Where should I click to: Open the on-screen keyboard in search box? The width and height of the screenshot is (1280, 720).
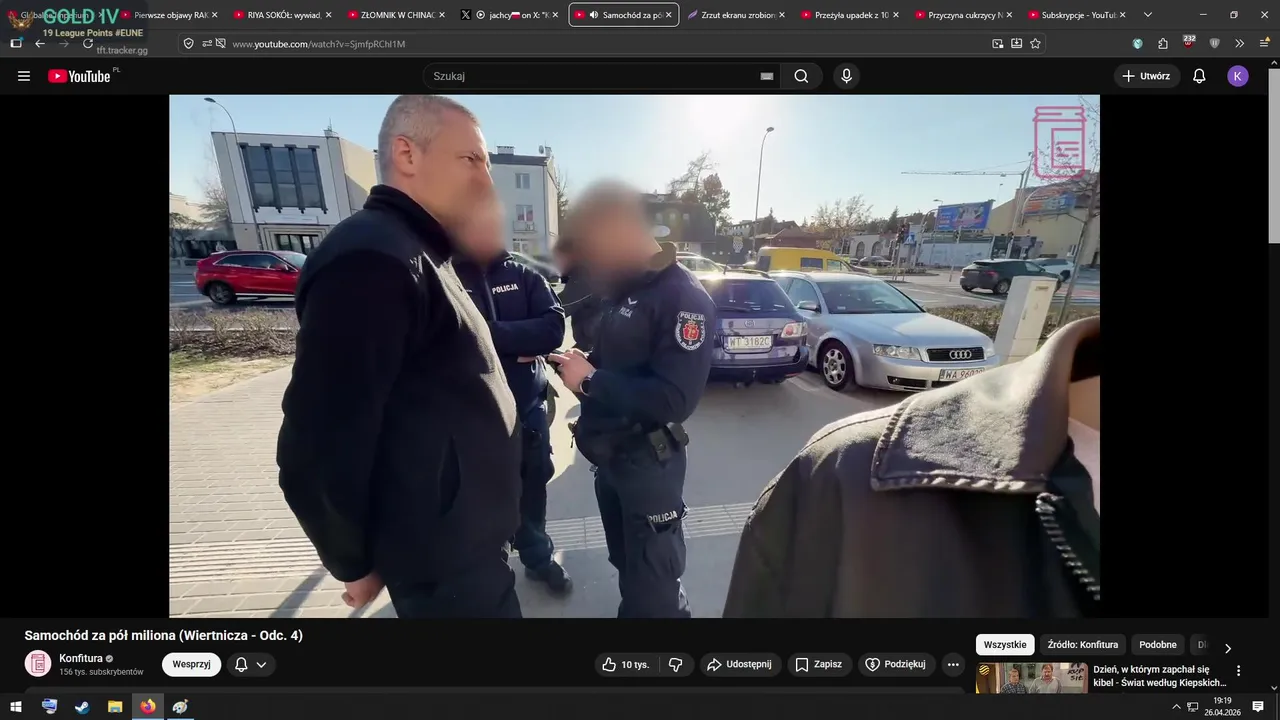click(766, 76)
